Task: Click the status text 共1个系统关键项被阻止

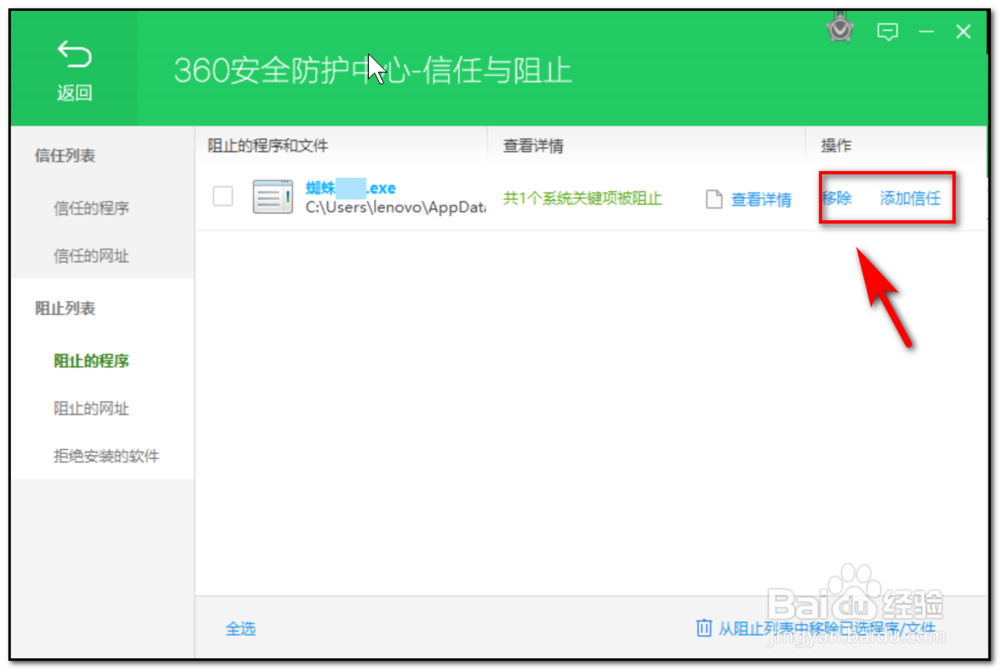Action: 582,198
